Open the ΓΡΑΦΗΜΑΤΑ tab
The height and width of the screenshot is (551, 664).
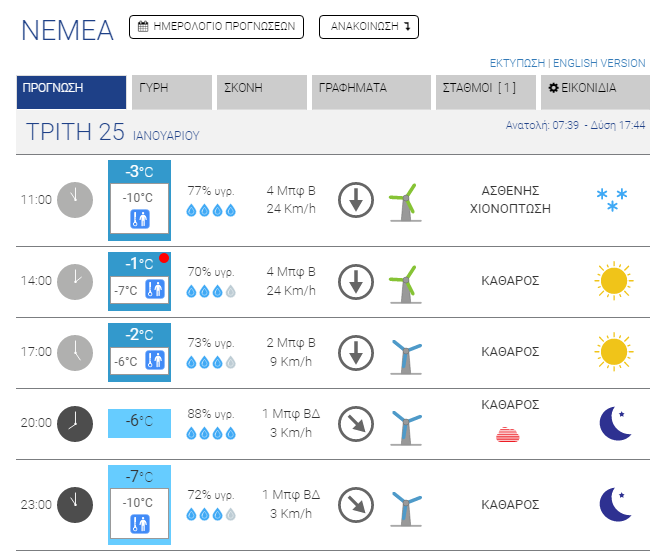[372, 90]
